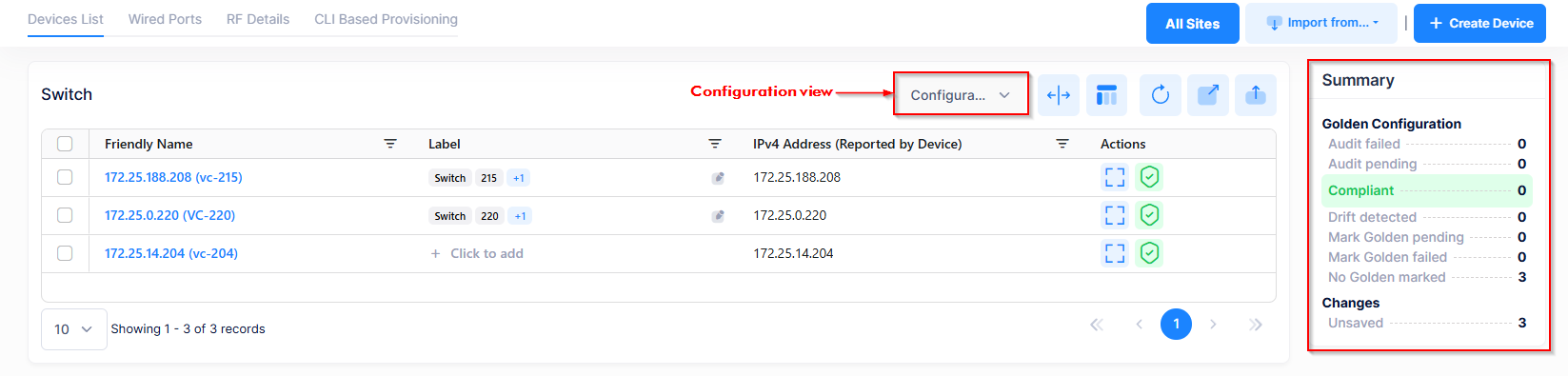Click the column width fit icon
This screenshot has width=1568, height=376.
(x=1059, y=95)
